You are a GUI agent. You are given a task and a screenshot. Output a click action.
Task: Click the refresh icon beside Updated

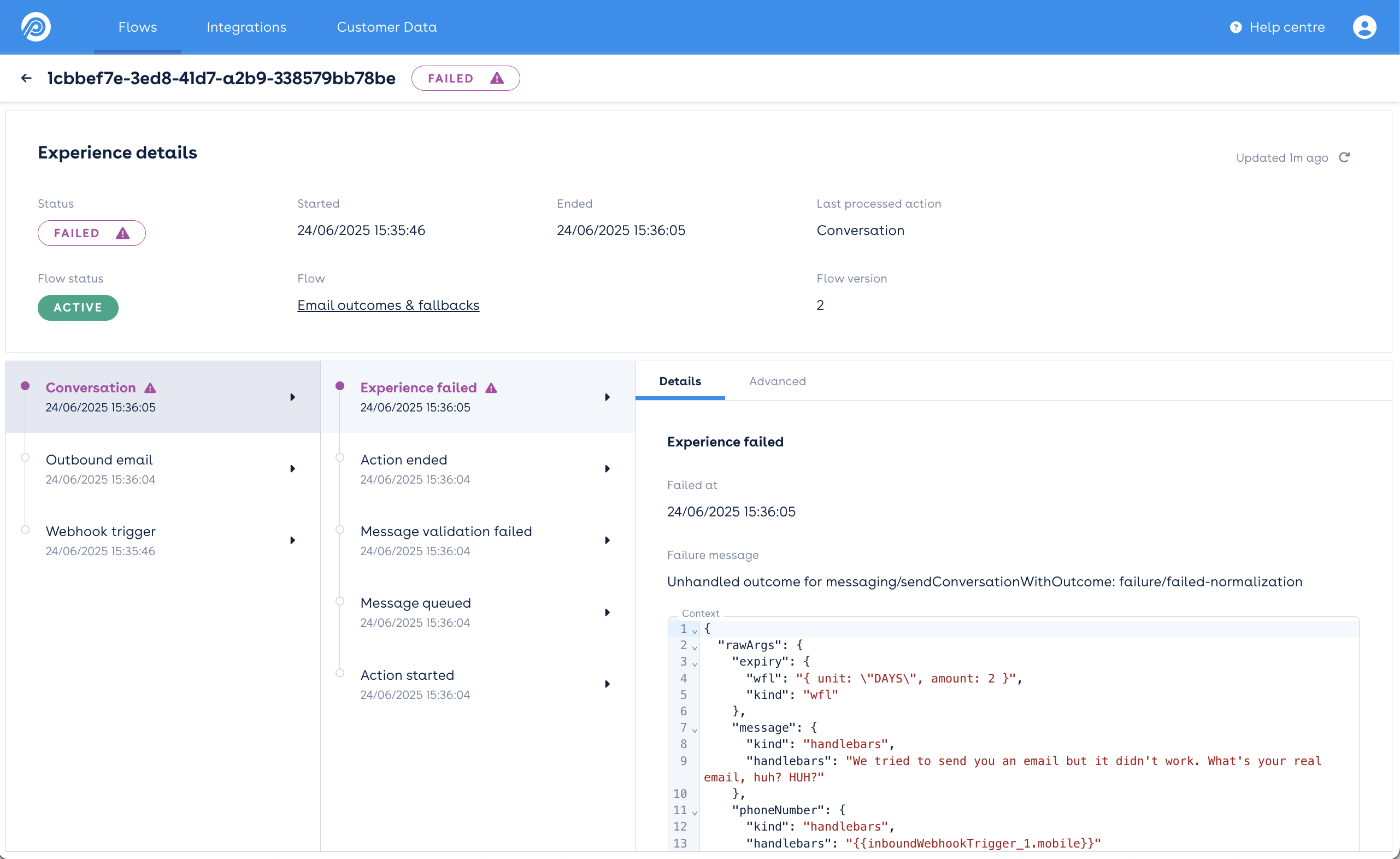click(1344, 157)
